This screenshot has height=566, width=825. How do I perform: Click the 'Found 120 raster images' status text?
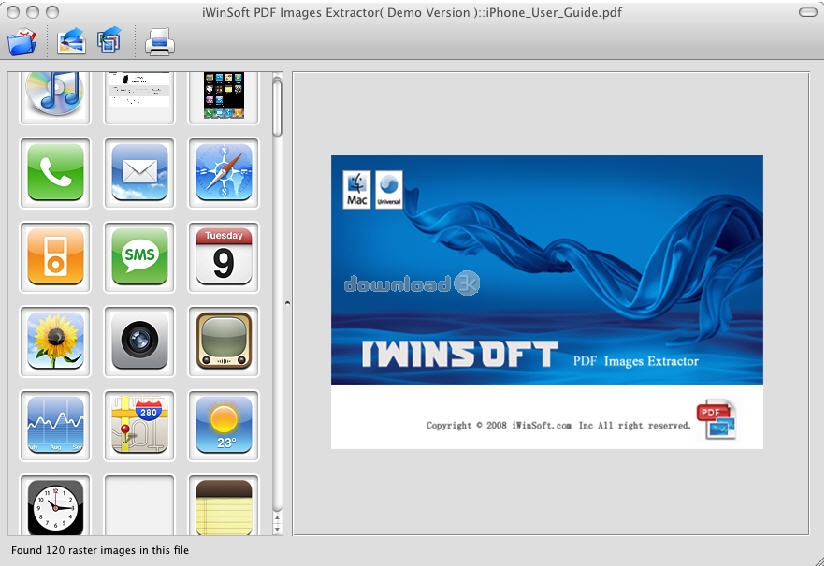[x=99, y=550]
